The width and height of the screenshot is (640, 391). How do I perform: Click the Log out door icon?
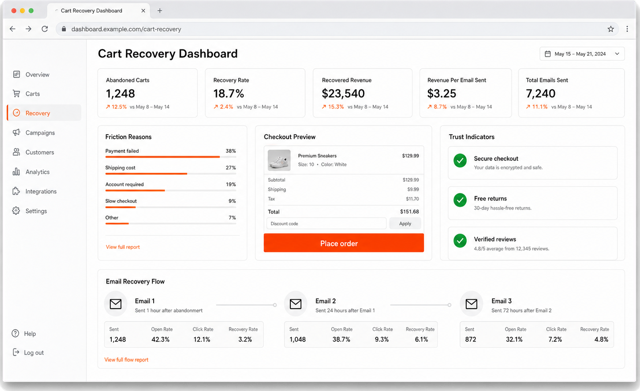pyautogui.click(x=16, y=352)
